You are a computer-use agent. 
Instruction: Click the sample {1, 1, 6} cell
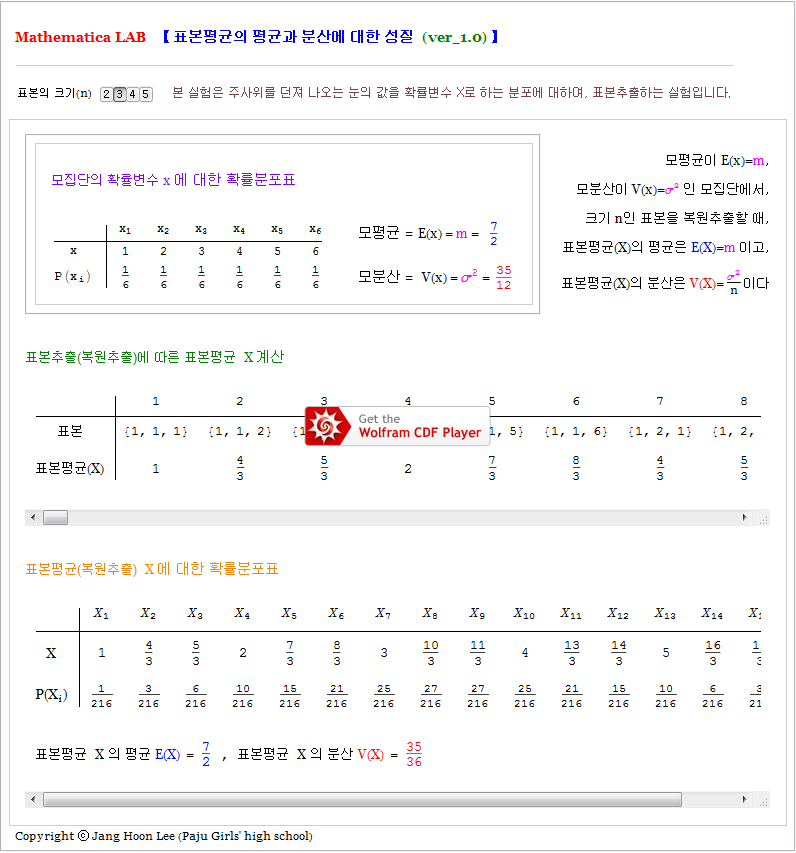click(x=576, y=431)
